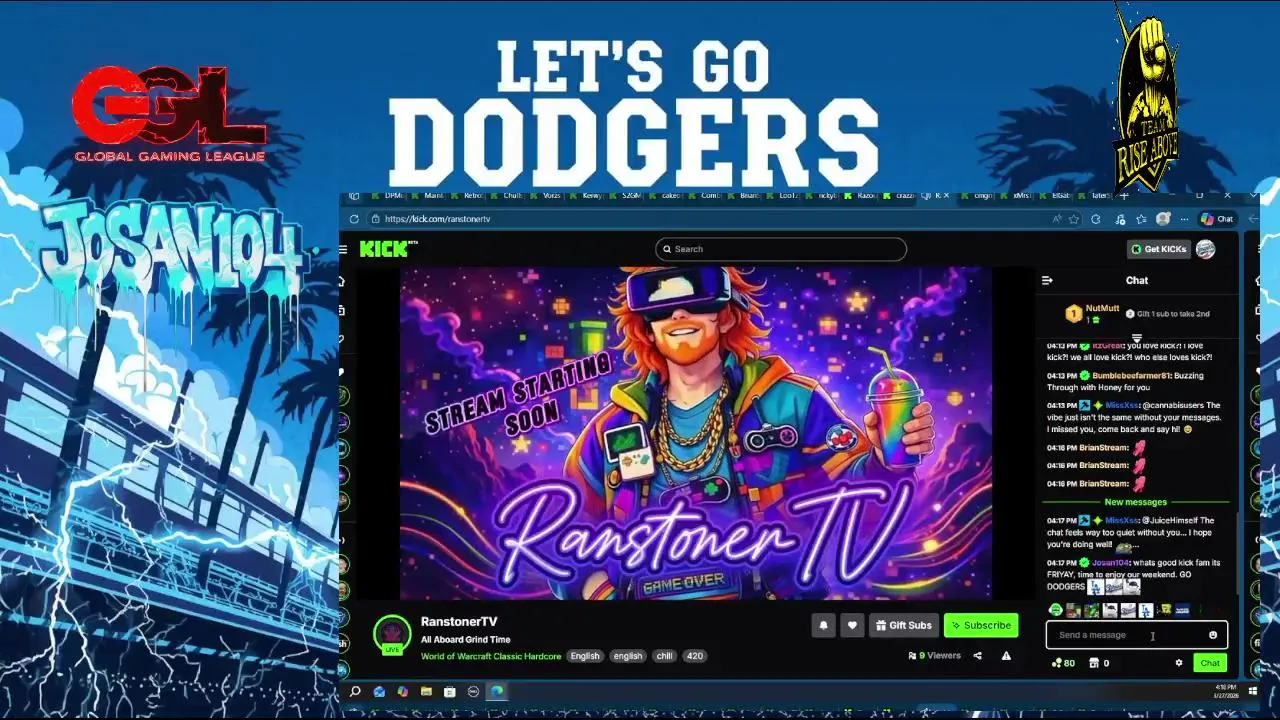
Task: Click the Kick search field
Action: pyautogui.click(x=781, y=249)
